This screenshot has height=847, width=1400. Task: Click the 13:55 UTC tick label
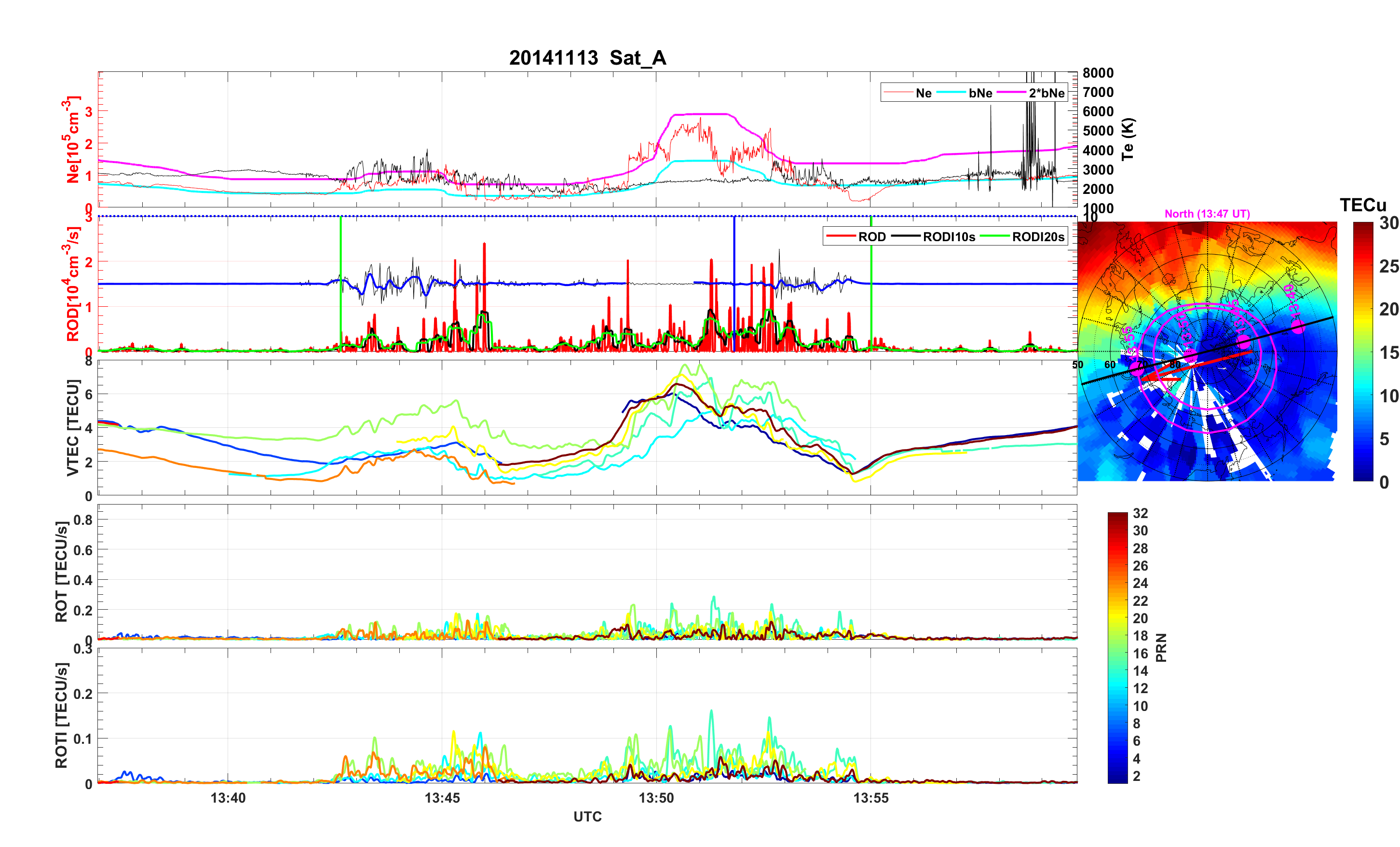click(x=870, y=798)
